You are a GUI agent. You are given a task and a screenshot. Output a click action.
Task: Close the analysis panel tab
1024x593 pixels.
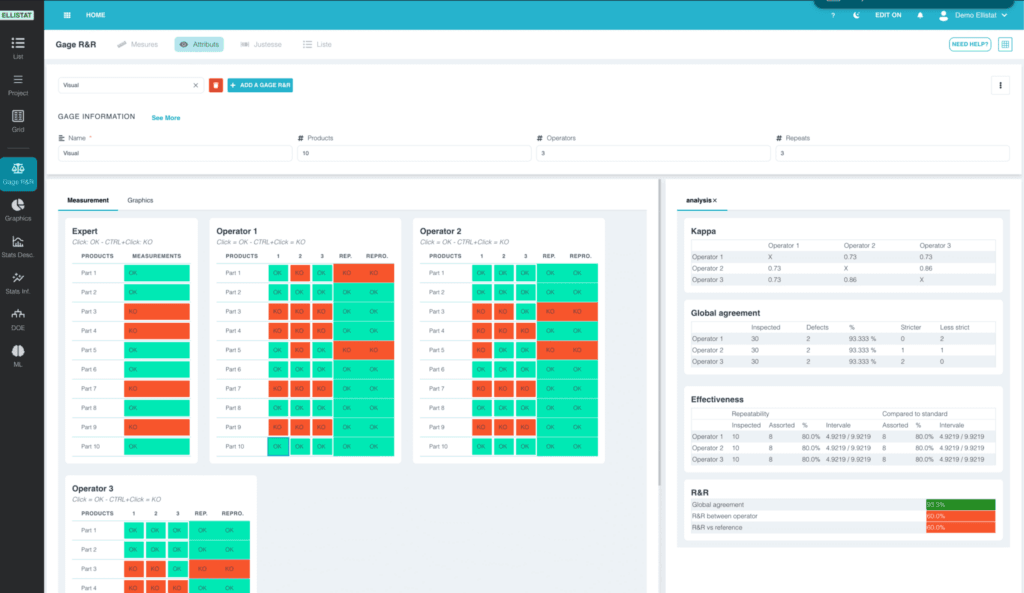[713, 200]
